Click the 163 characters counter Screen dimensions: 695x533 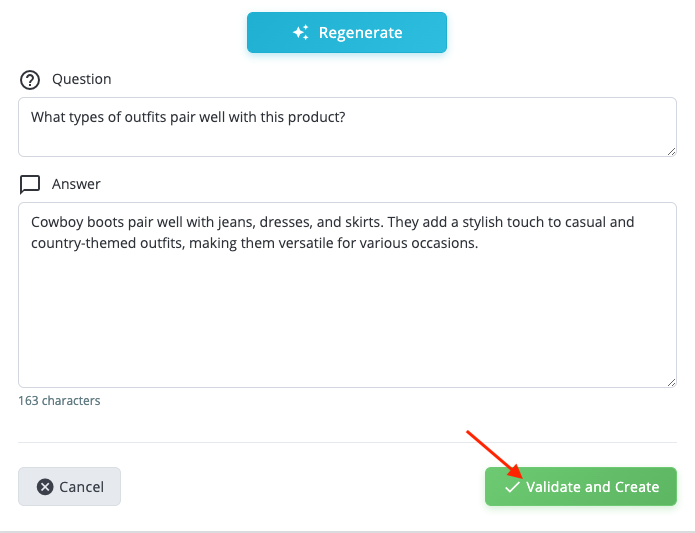pos(59,401)
